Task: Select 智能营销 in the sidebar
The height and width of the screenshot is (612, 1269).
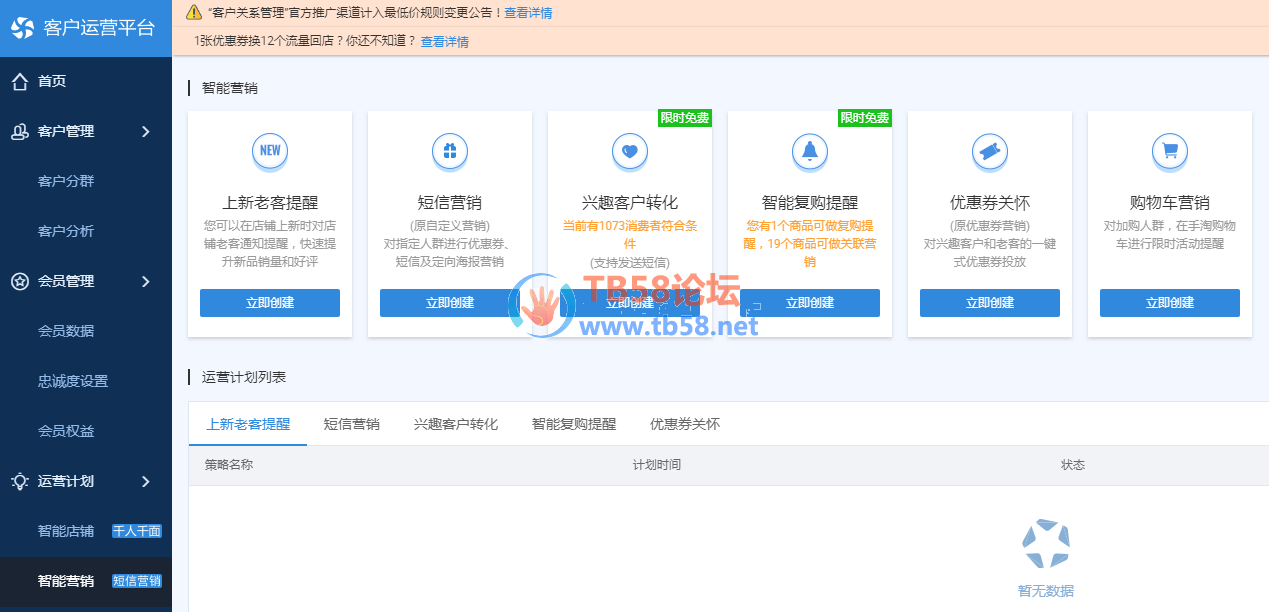Action: [66, 581]
